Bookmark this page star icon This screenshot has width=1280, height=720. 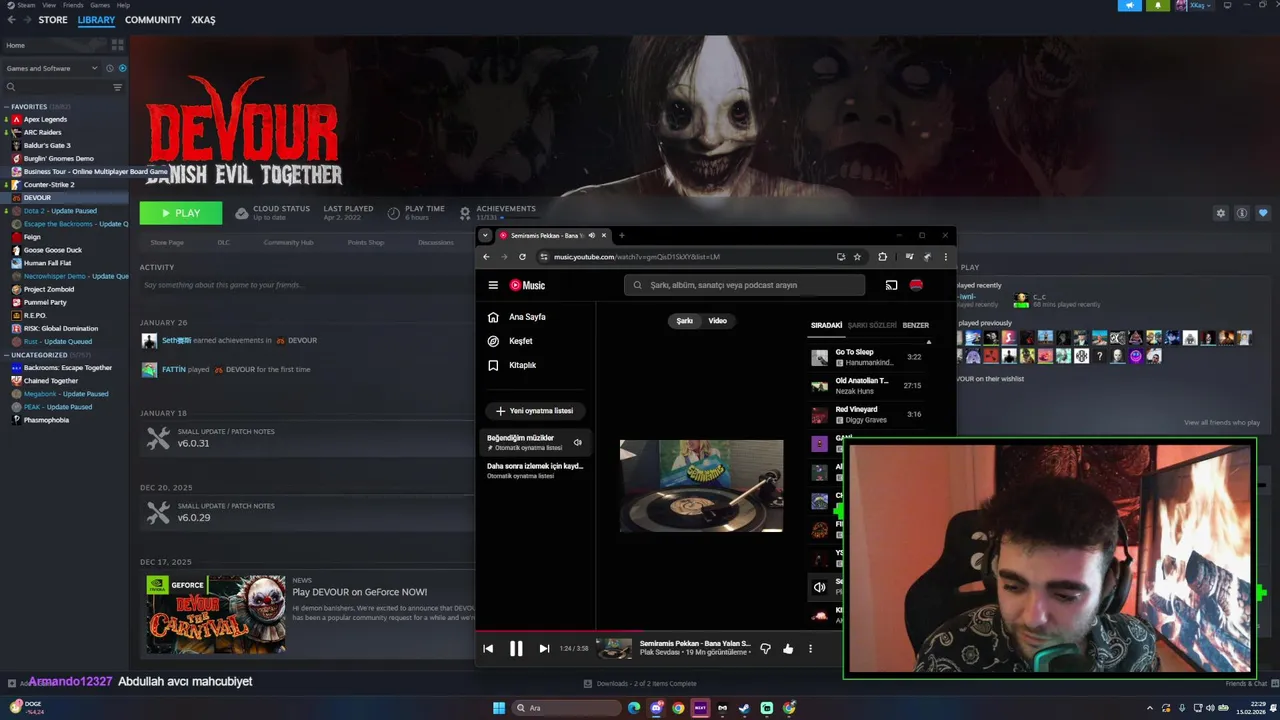[x=857, y=257]
